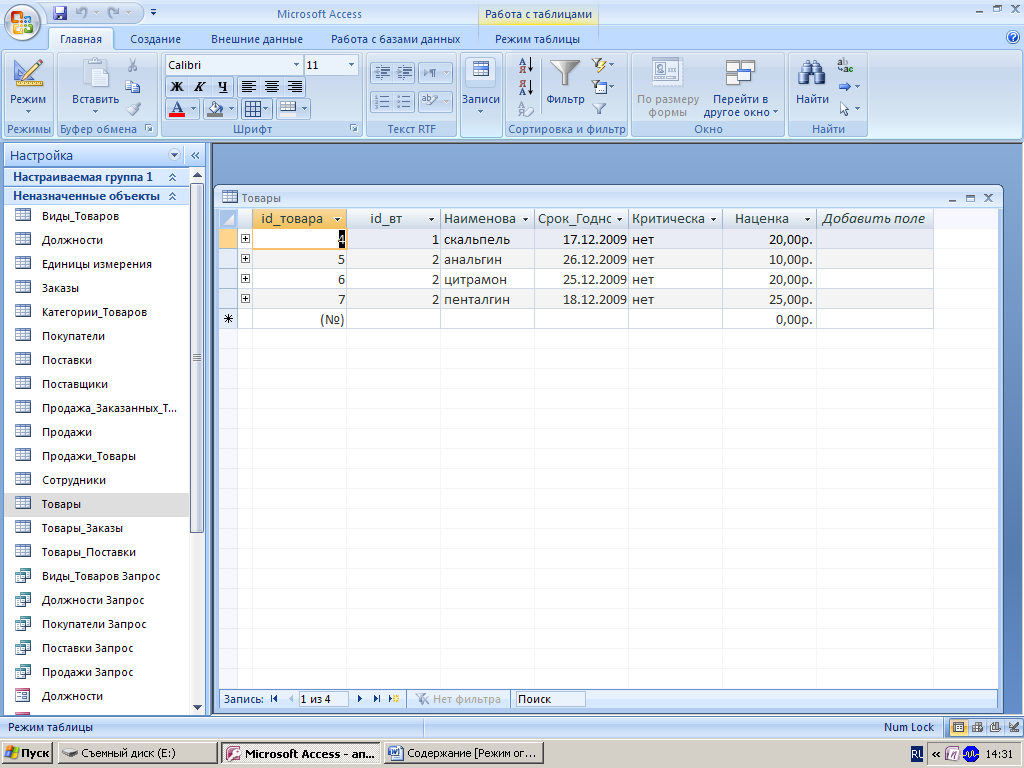This screenshot has width=1024, height=768.
Task: Create new blank record navigation button
Action: [394, 699]
